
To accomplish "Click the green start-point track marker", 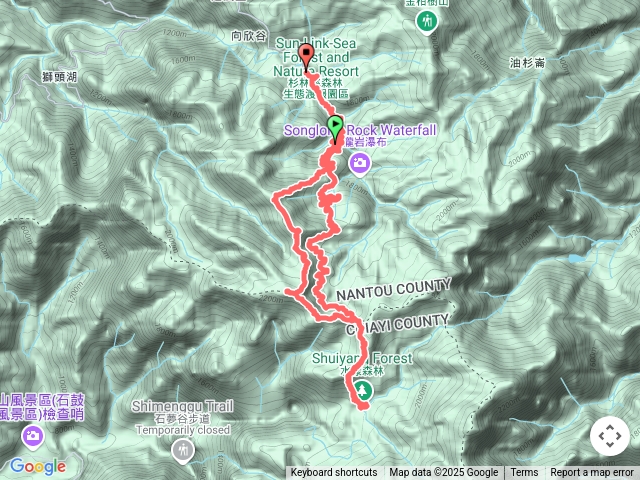I will pyautogui.click(x=335, y=128).
